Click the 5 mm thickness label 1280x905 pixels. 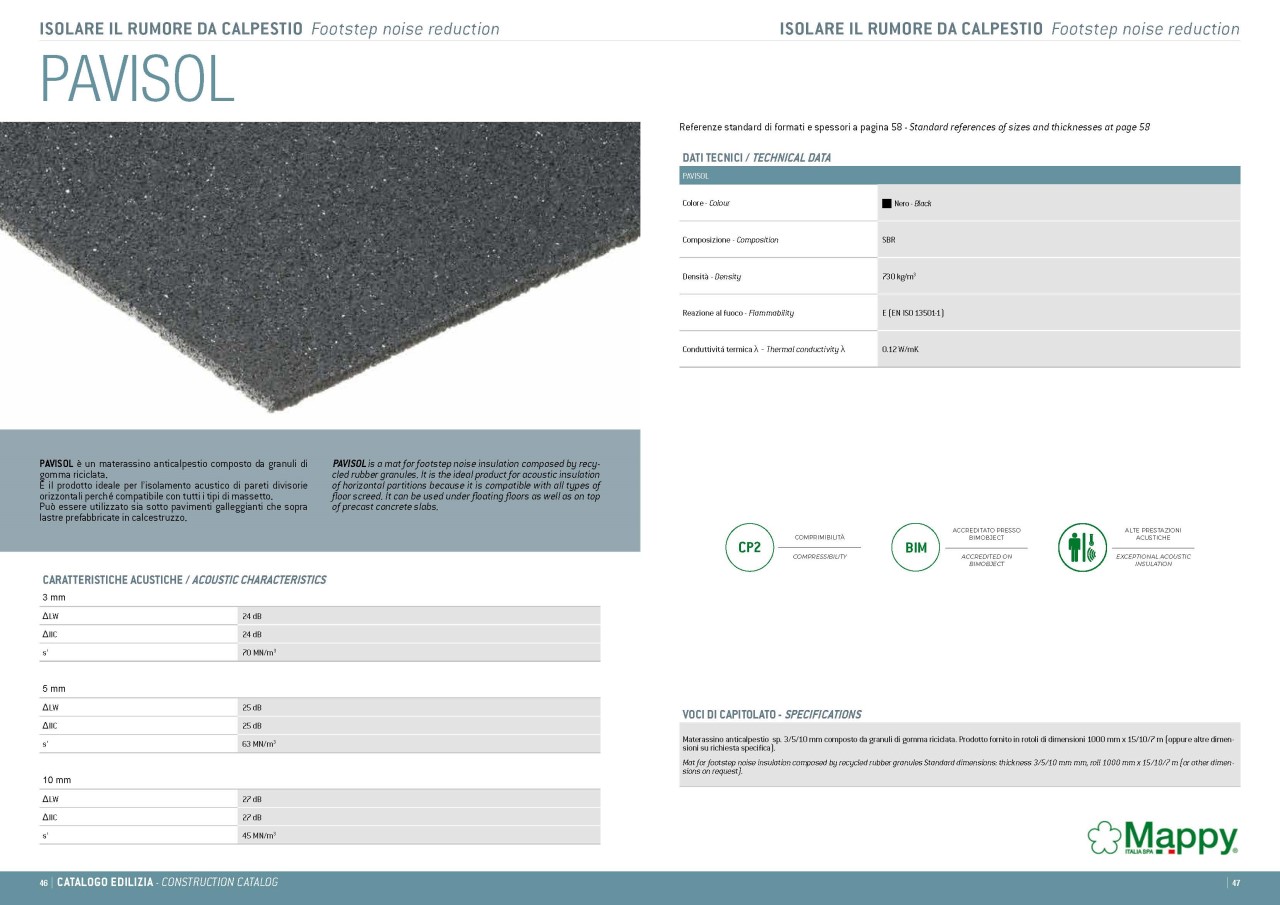click(x=54, y=689)
